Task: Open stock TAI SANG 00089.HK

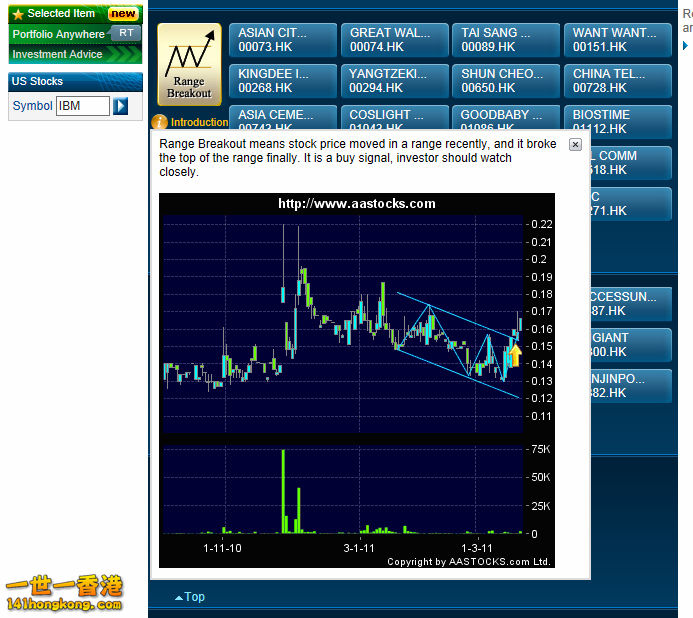Action: pos(506,40)
